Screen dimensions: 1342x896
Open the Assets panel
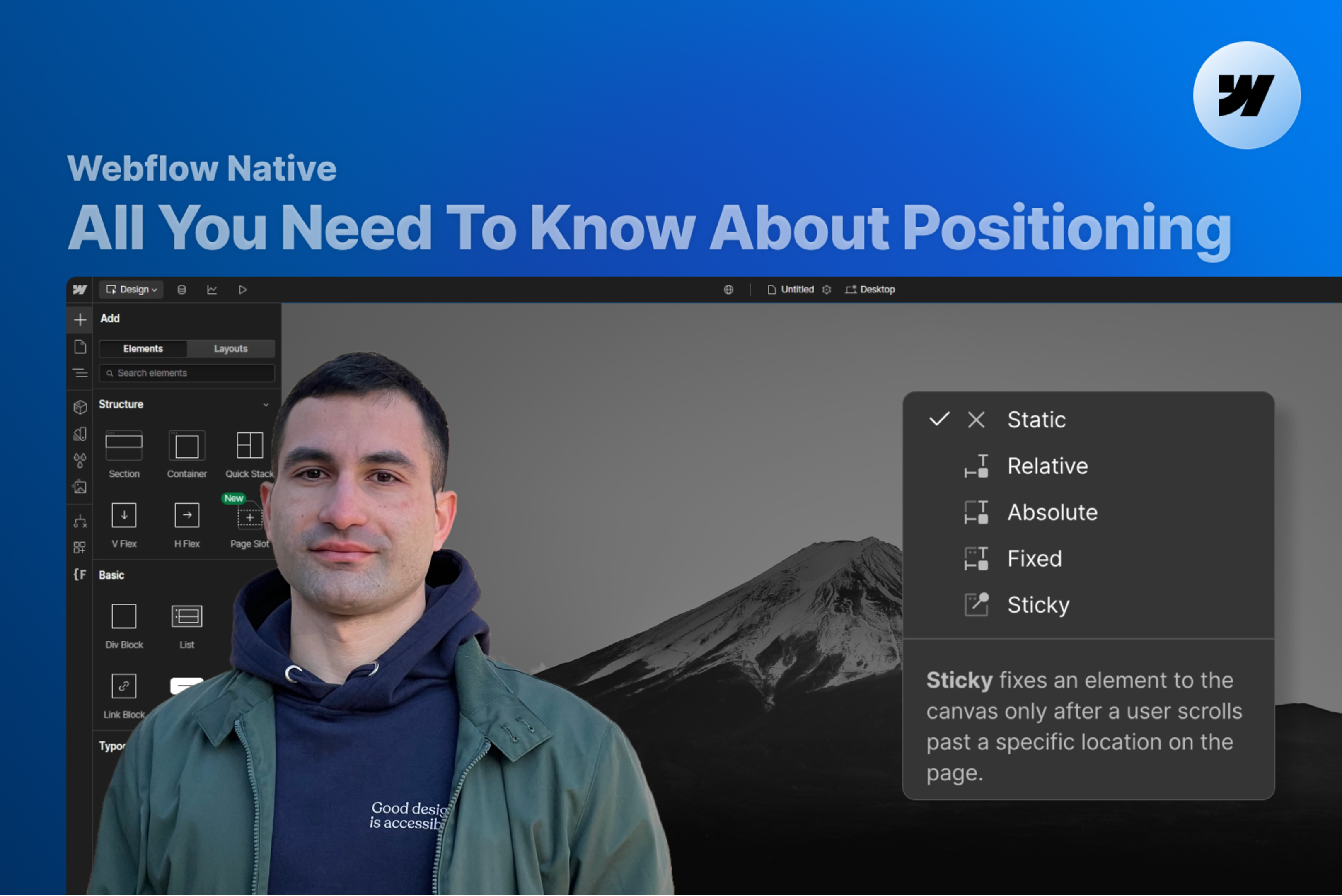tap(80, 488)
